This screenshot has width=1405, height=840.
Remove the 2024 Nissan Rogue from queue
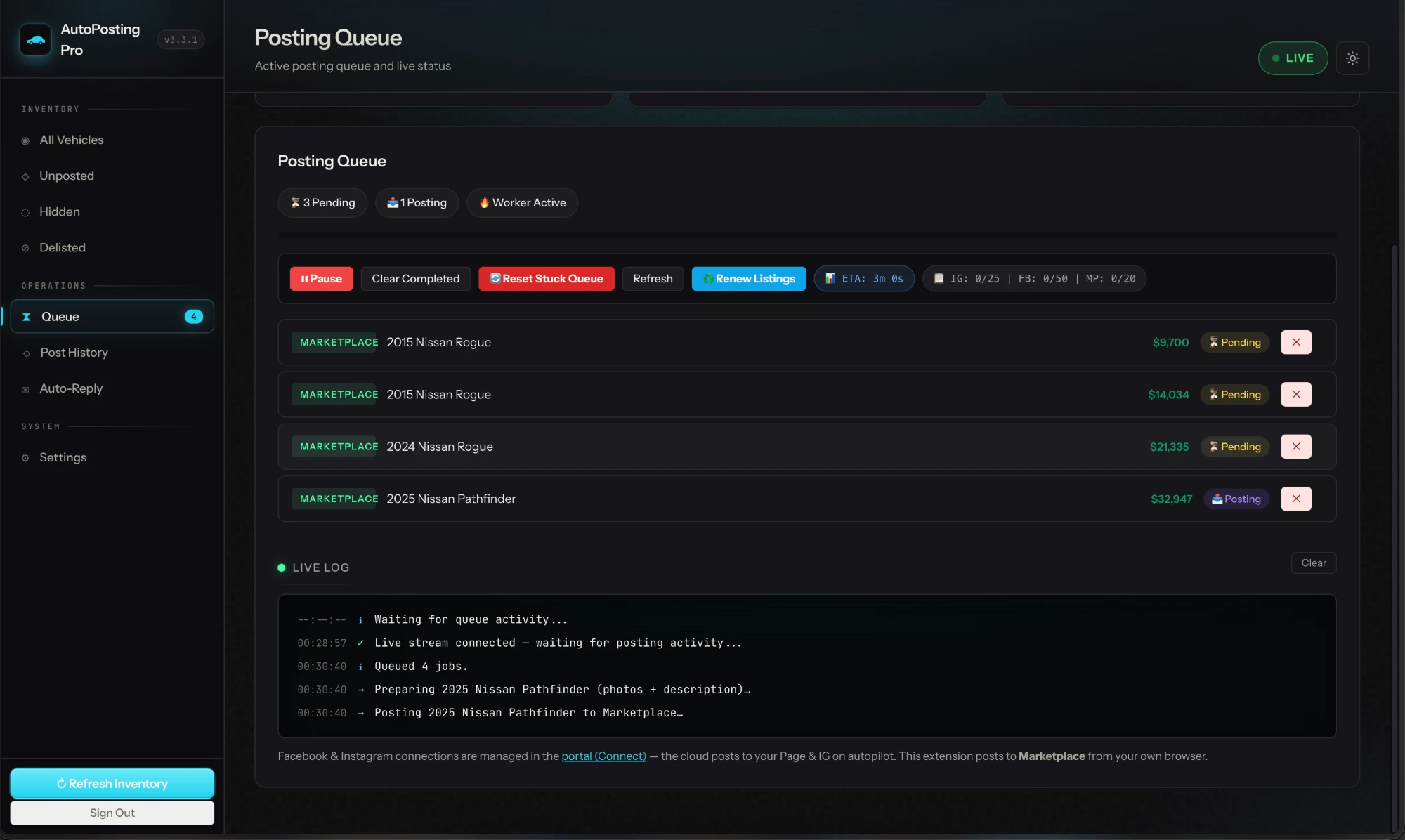[1296, 447]
